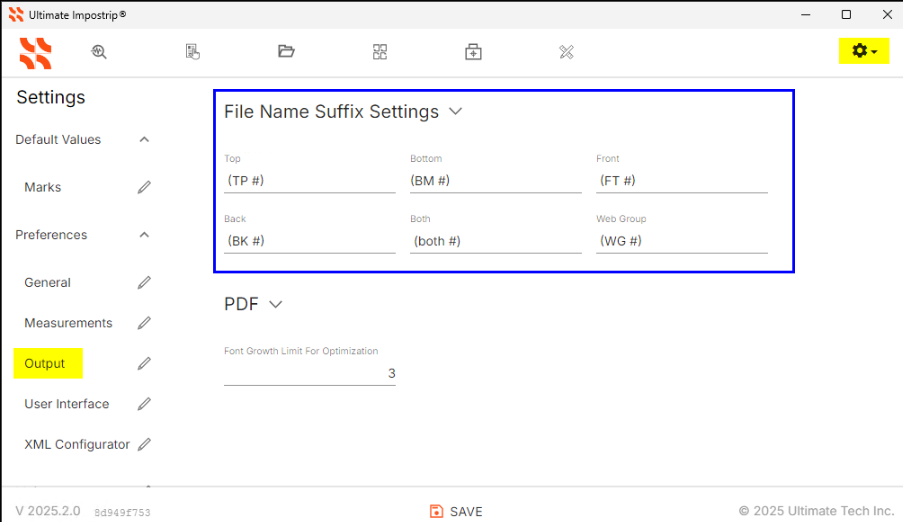Open User Interface preferences item

click(x=67, y=404)
